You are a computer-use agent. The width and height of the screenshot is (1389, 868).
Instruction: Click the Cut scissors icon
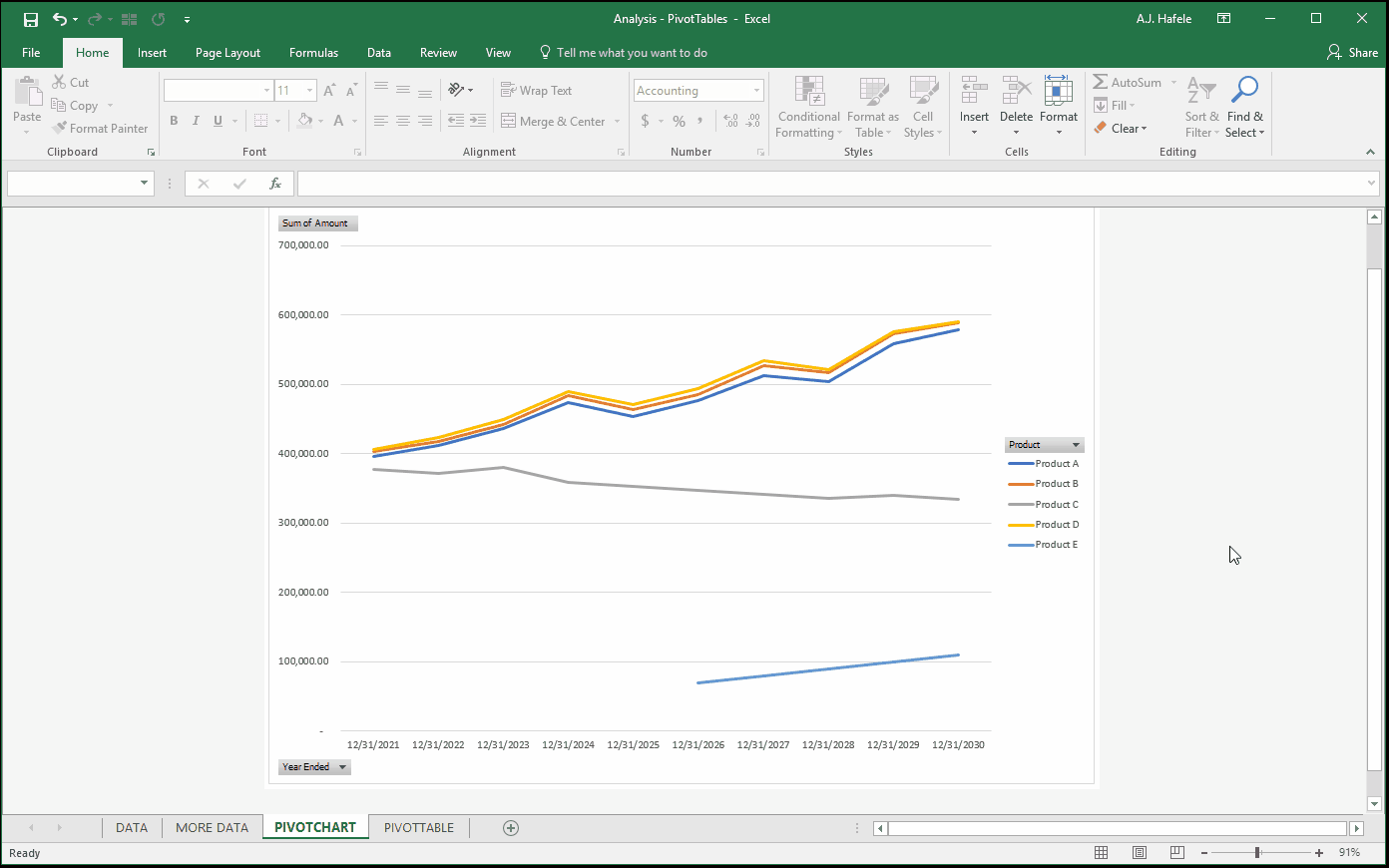coord(60,83)
